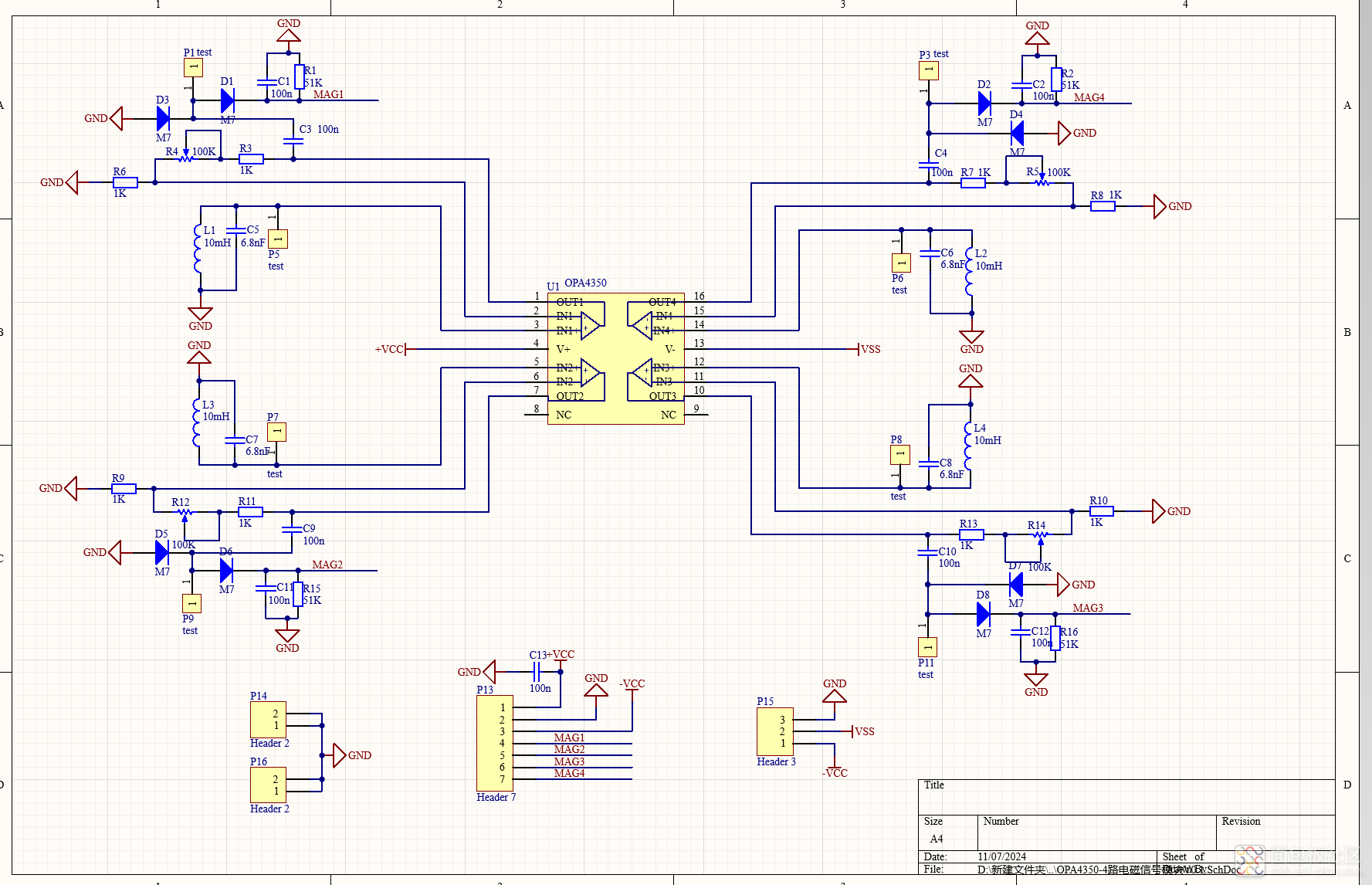Click the C6 6.8nF capacitor symbol
Image resolution: width=1372 pixels, height=885 pixels.
[930, 253]
